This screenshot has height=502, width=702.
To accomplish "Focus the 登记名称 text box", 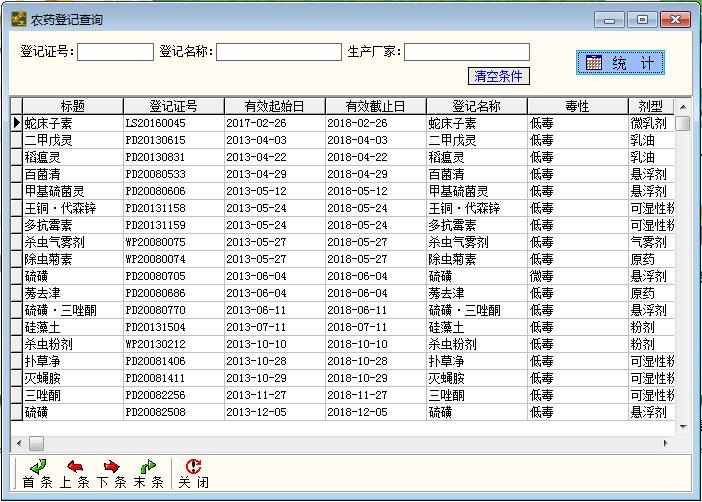I will [278, 52].
